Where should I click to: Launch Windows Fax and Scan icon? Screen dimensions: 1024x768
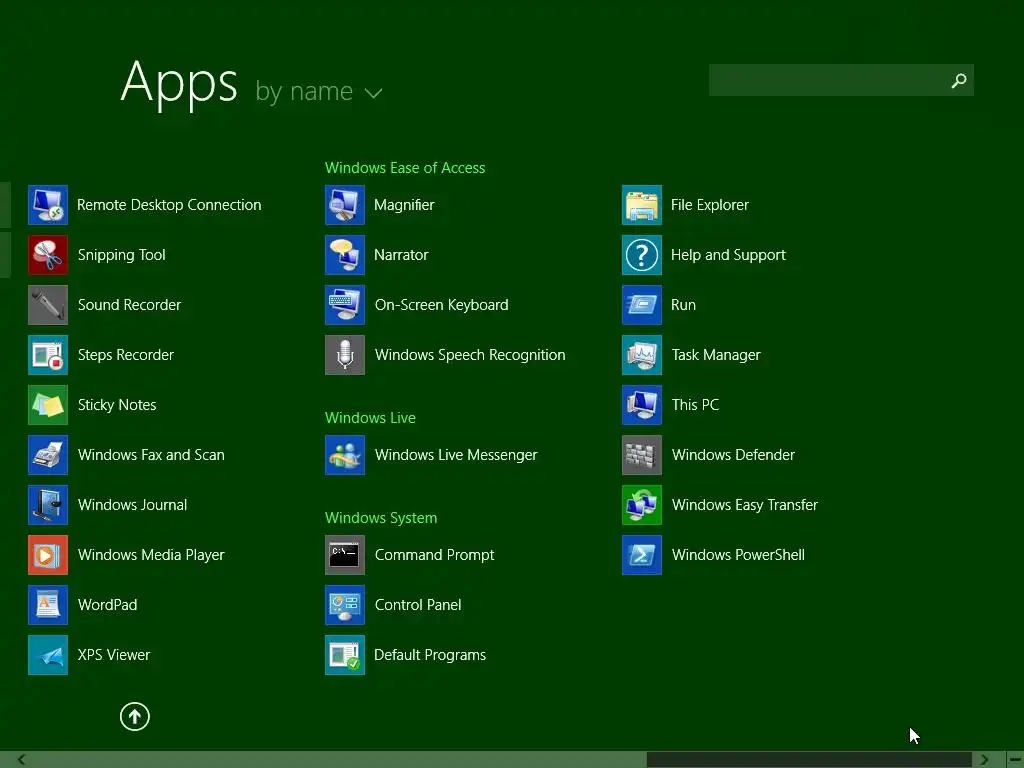point(48,455)
